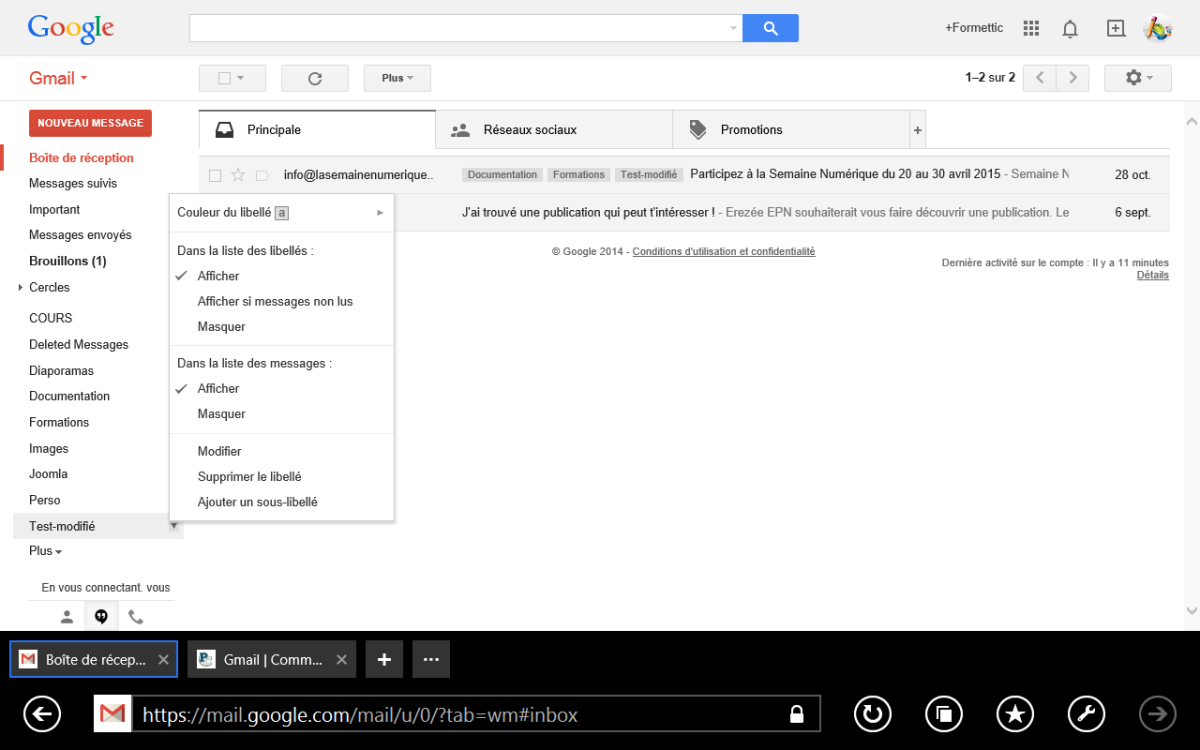This screenshot has width=1200, height=750.
Task: Expand the Cercles label
Action: (20, 288)
